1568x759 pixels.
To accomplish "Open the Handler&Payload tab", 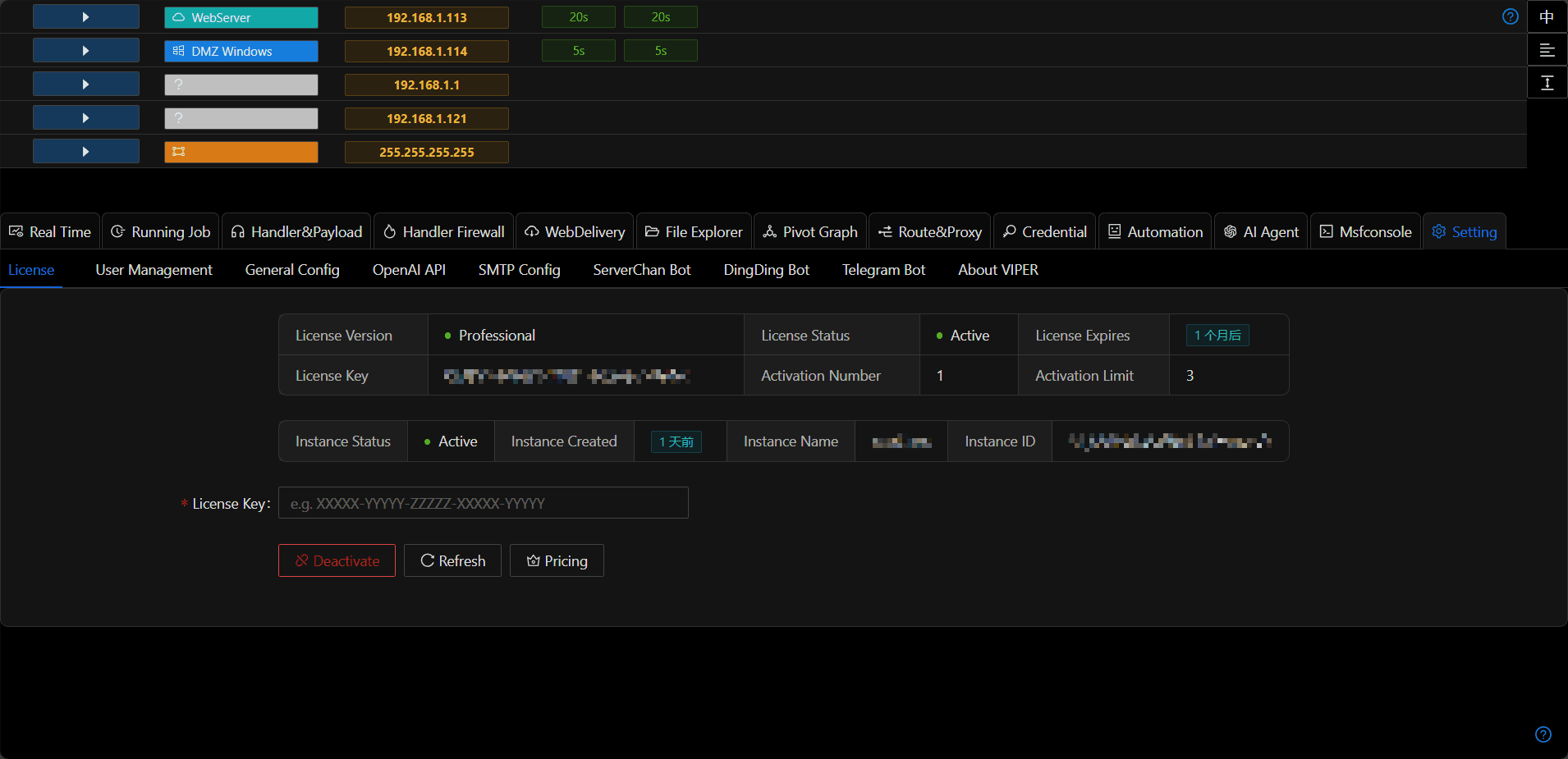I will pos(296,231).
